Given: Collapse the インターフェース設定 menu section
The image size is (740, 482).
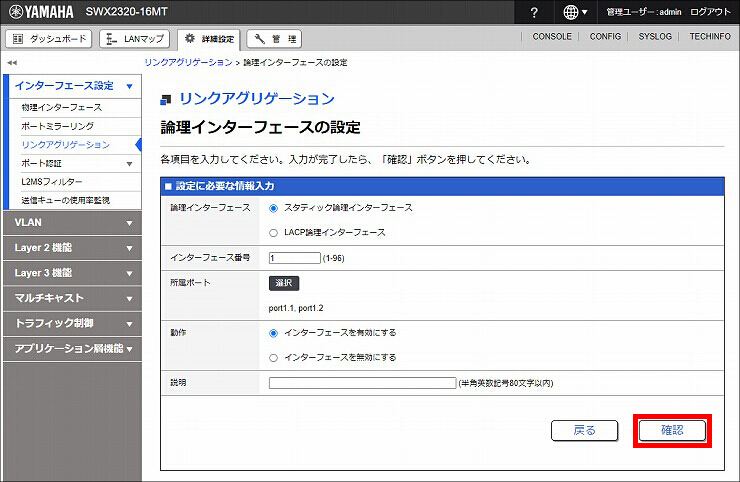Looking at the screenshot, I should point(75,86).
